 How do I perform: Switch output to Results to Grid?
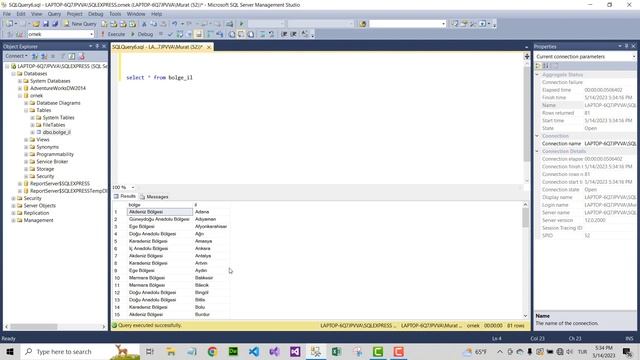click(x=241, y=34)
